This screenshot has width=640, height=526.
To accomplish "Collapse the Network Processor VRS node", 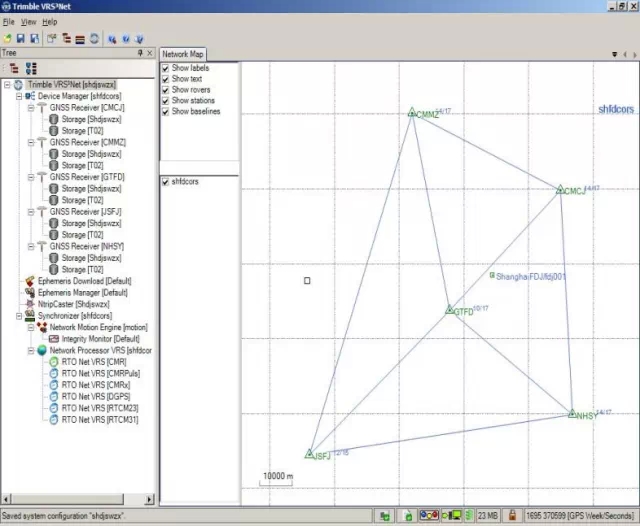I will (31, 351).
